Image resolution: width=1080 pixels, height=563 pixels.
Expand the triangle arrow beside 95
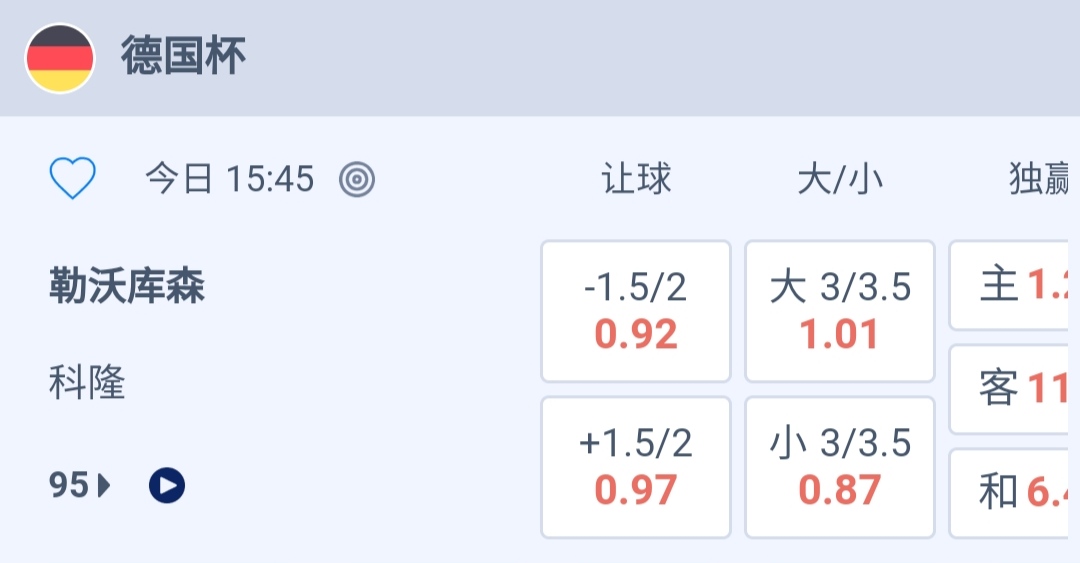coord(104,486)
